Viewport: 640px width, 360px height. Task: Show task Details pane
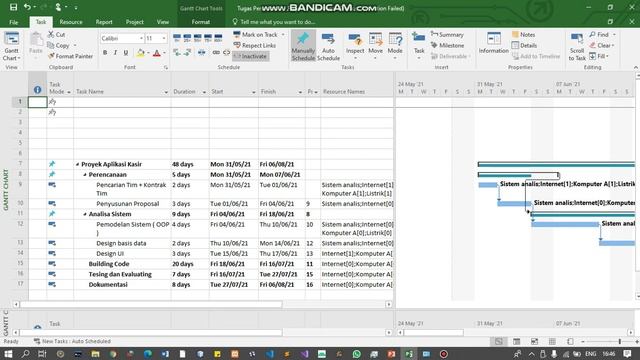[x=524, y=45]
